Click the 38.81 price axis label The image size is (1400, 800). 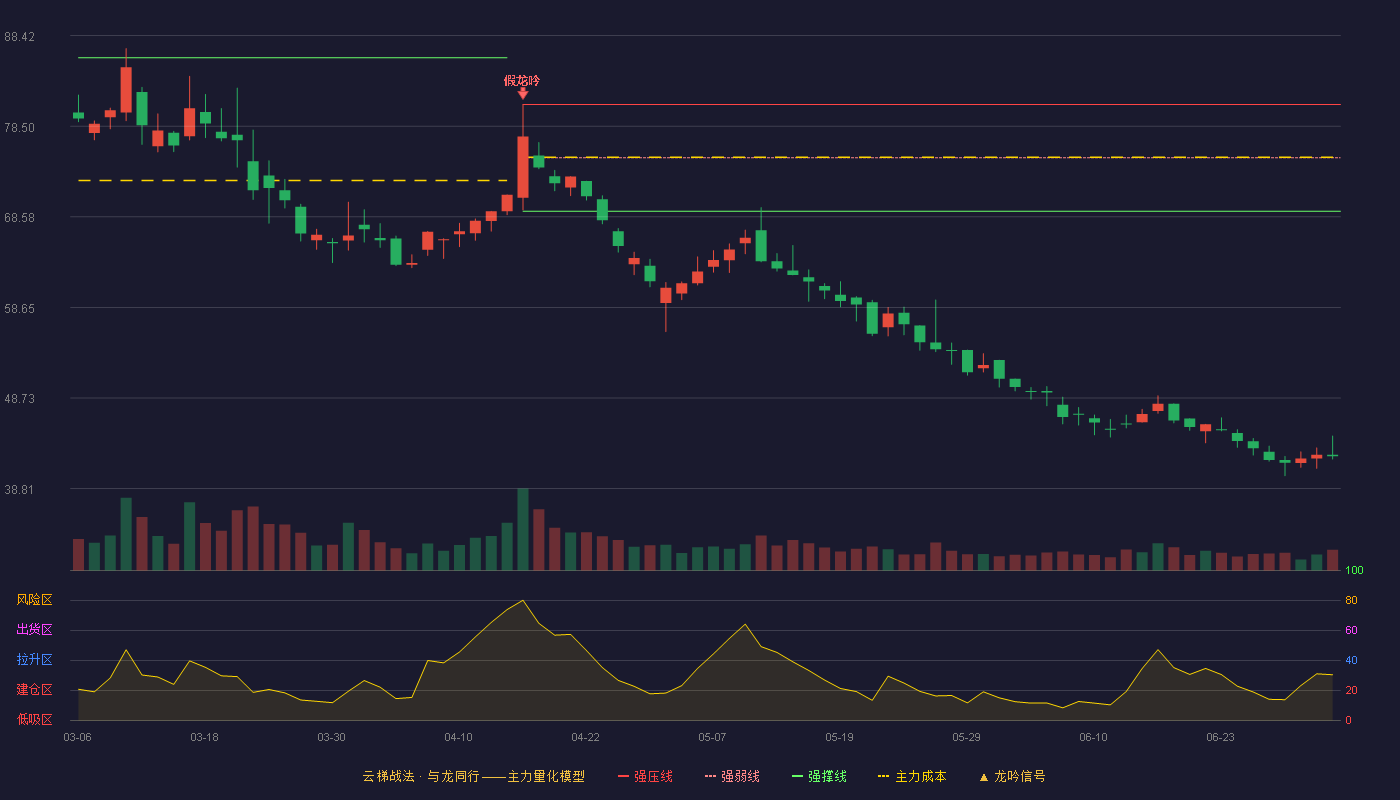20,490
